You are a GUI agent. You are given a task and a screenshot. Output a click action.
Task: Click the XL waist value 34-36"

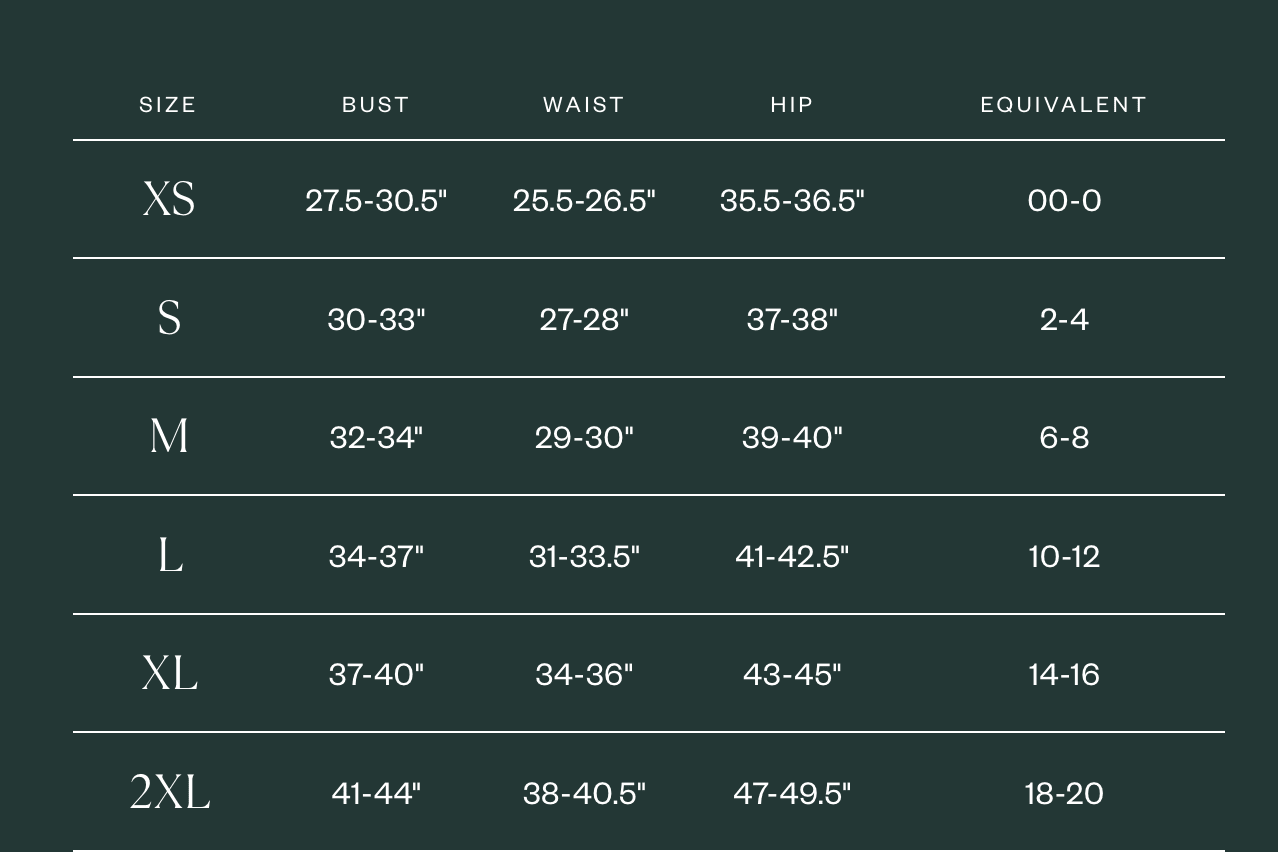click(584, 675)
